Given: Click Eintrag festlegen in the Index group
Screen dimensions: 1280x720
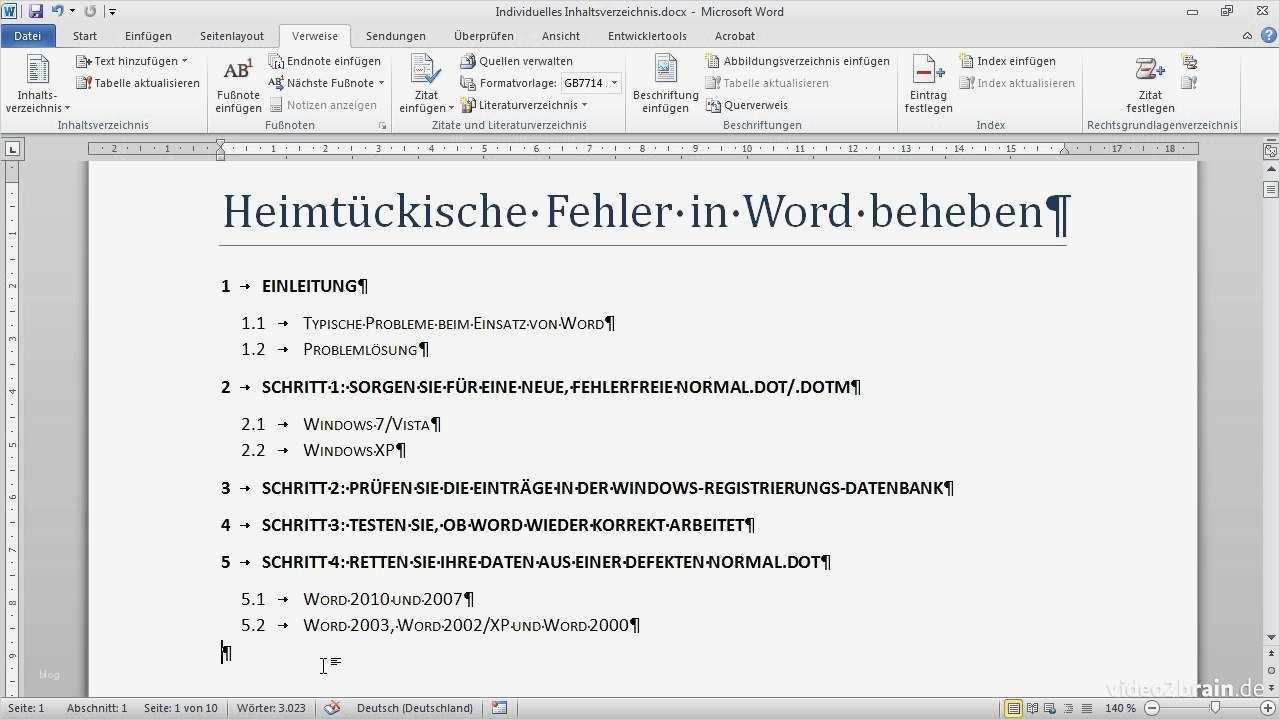Looking at the screenshot, I should 928,85.
